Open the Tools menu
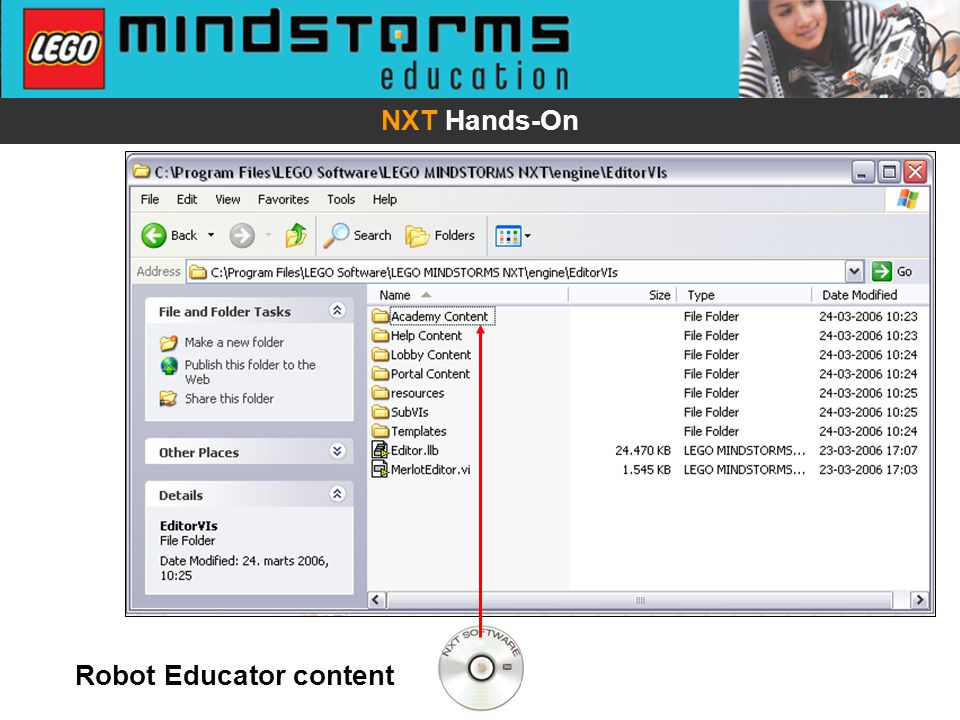The image size is (960, 720). [340, 200]
